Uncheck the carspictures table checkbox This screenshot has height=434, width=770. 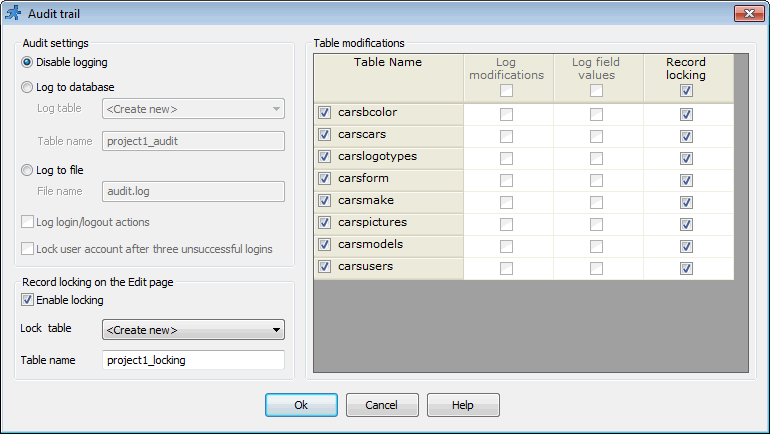coord(324,223)
